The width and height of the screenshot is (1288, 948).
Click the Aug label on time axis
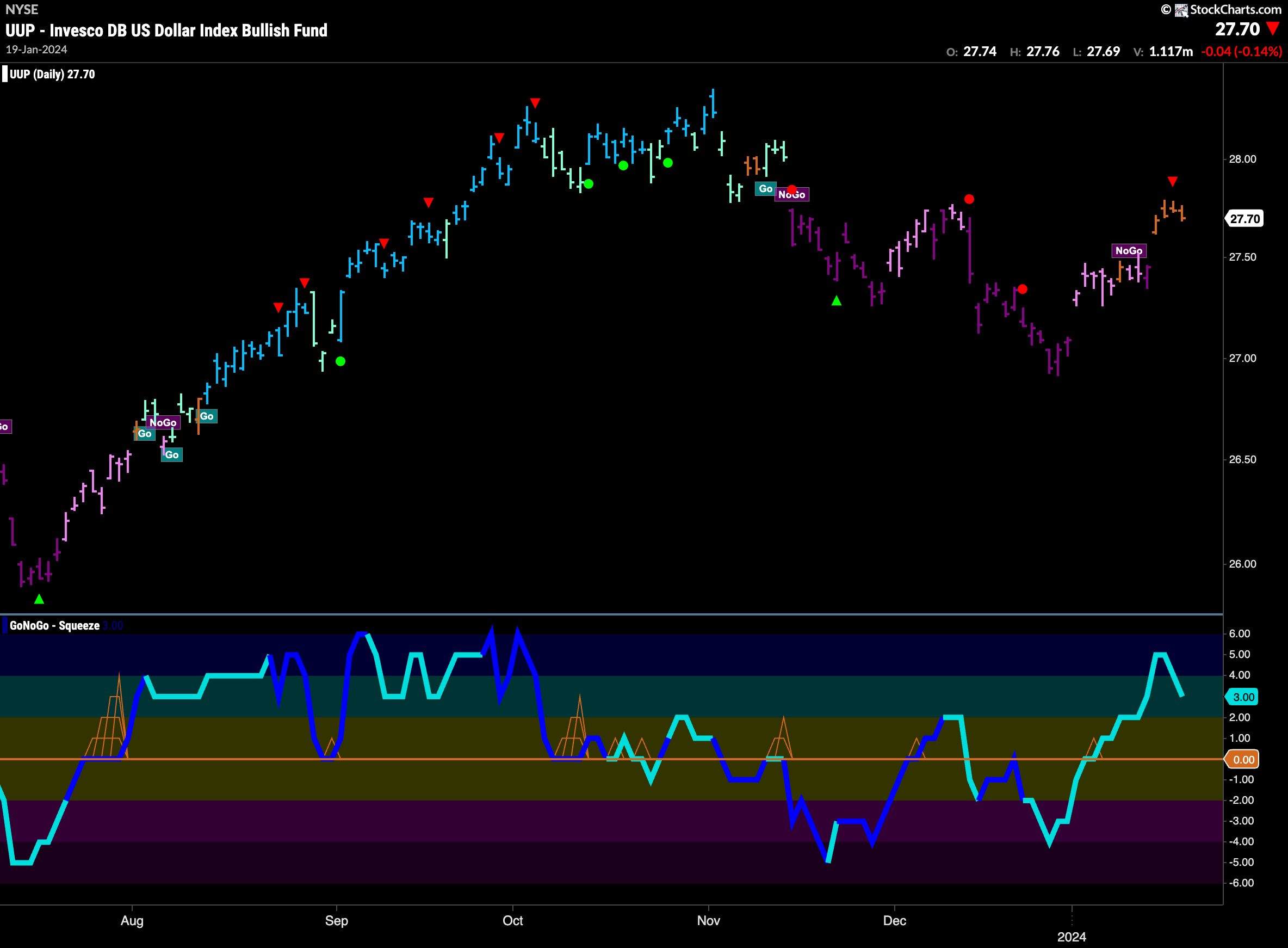click(x=132, y=920)
